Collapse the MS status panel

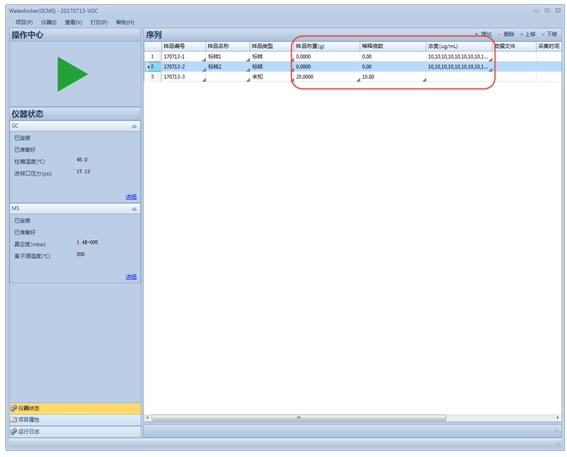coord(134,209)
